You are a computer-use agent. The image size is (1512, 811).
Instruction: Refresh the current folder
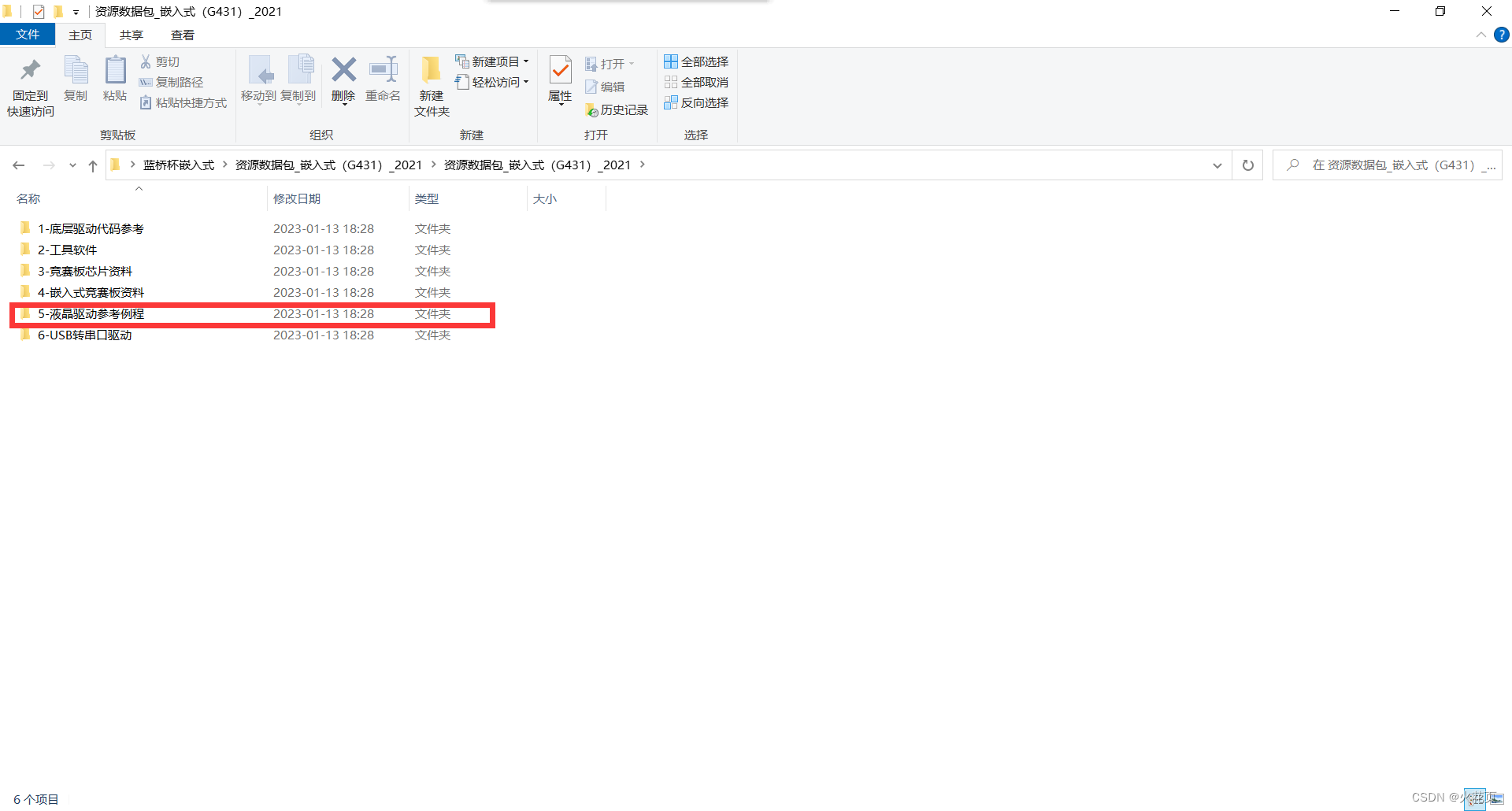click(1248, 165)
